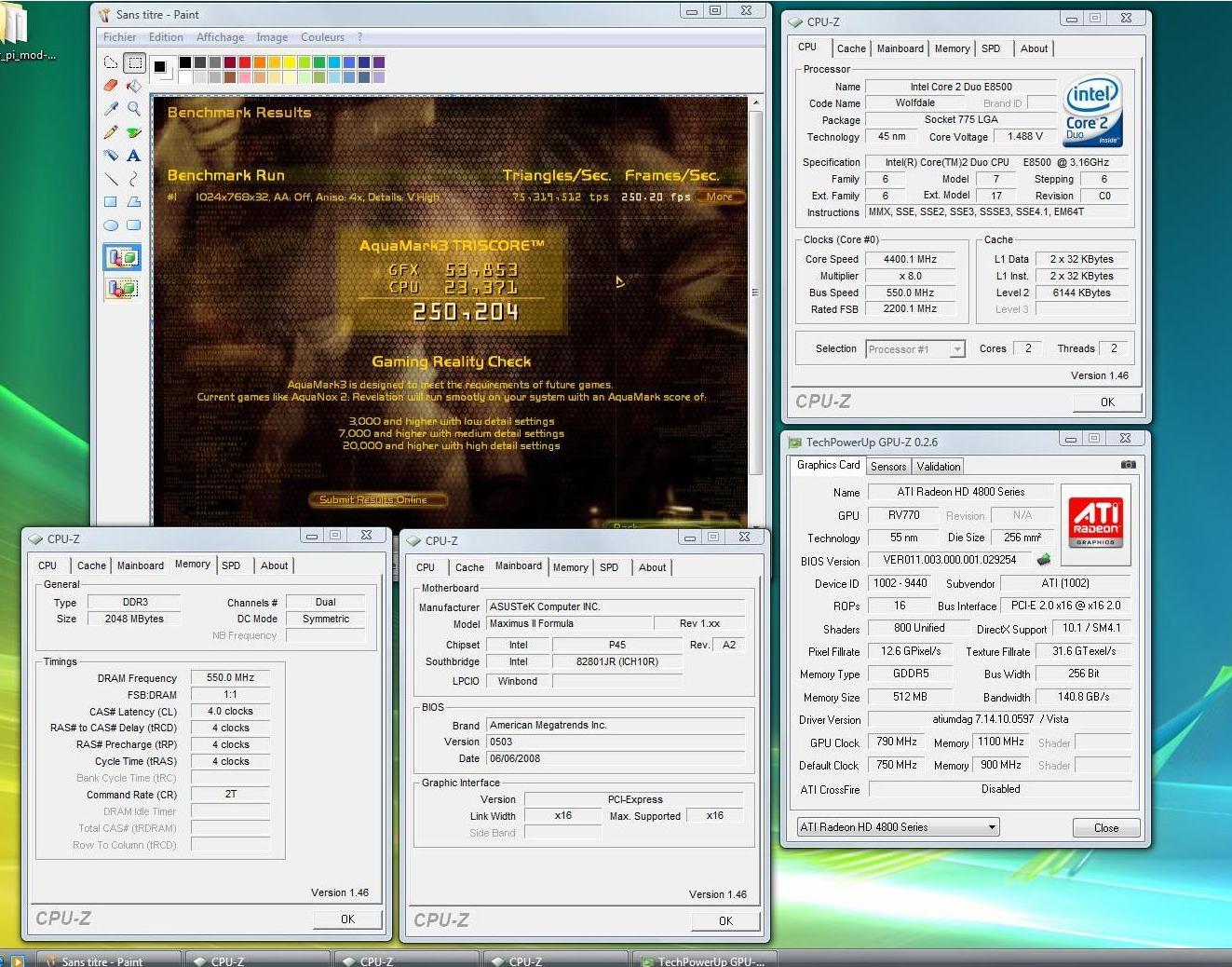Open the ATI Radeon HD 4800 Series dropdown

coord(898,826)
